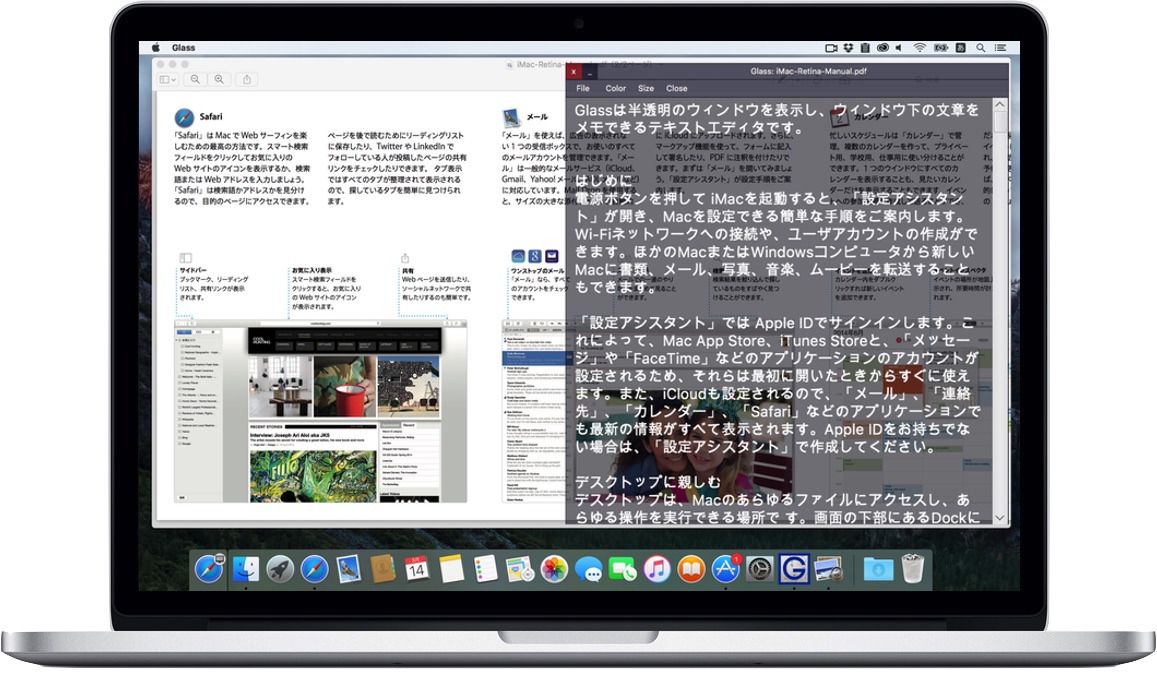
Task: Open Contacts book in the Dock
Action: (x=383, y=569)
